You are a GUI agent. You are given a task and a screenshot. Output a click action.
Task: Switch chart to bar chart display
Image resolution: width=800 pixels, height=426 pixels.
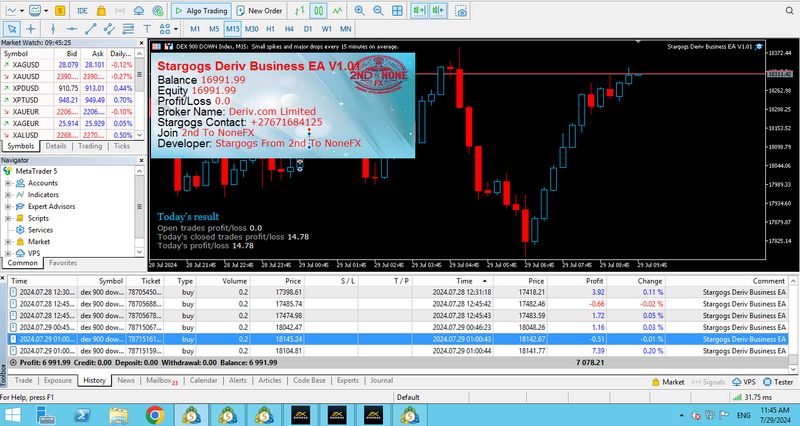(x=300, y=11)
